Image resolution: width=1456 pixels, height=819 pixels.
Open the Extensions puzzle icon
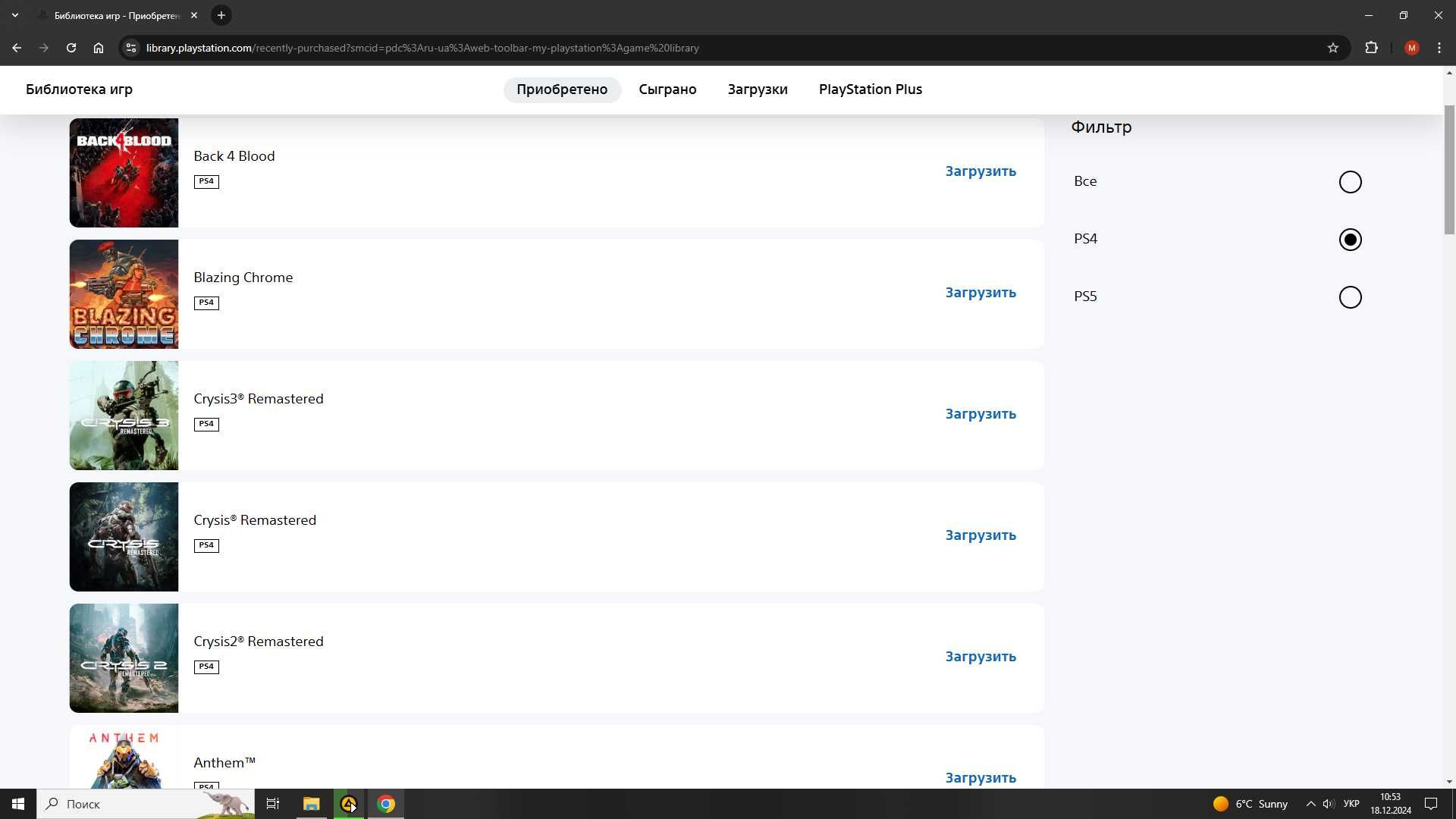pos(1371,48)
